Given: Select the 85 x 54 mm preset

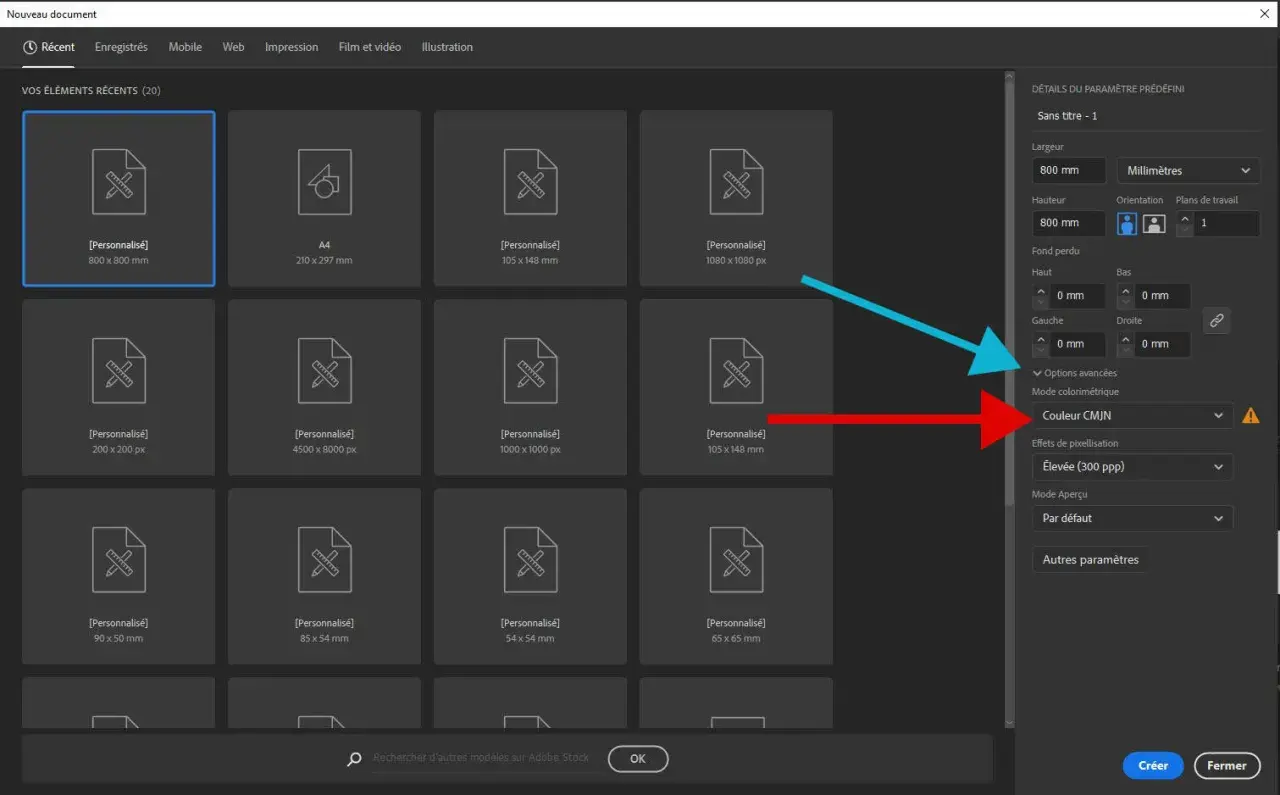Looking at the screenshot, I should [324, 576].
